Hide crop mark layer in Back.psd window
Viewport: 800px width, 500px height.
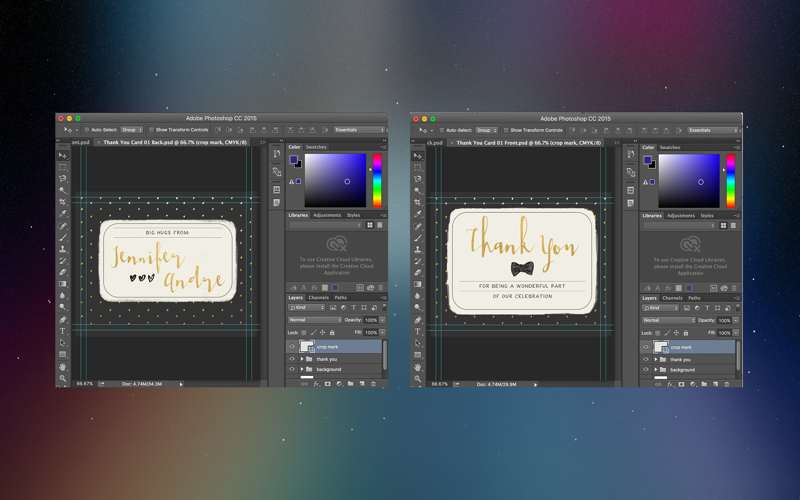pos(292,346)
